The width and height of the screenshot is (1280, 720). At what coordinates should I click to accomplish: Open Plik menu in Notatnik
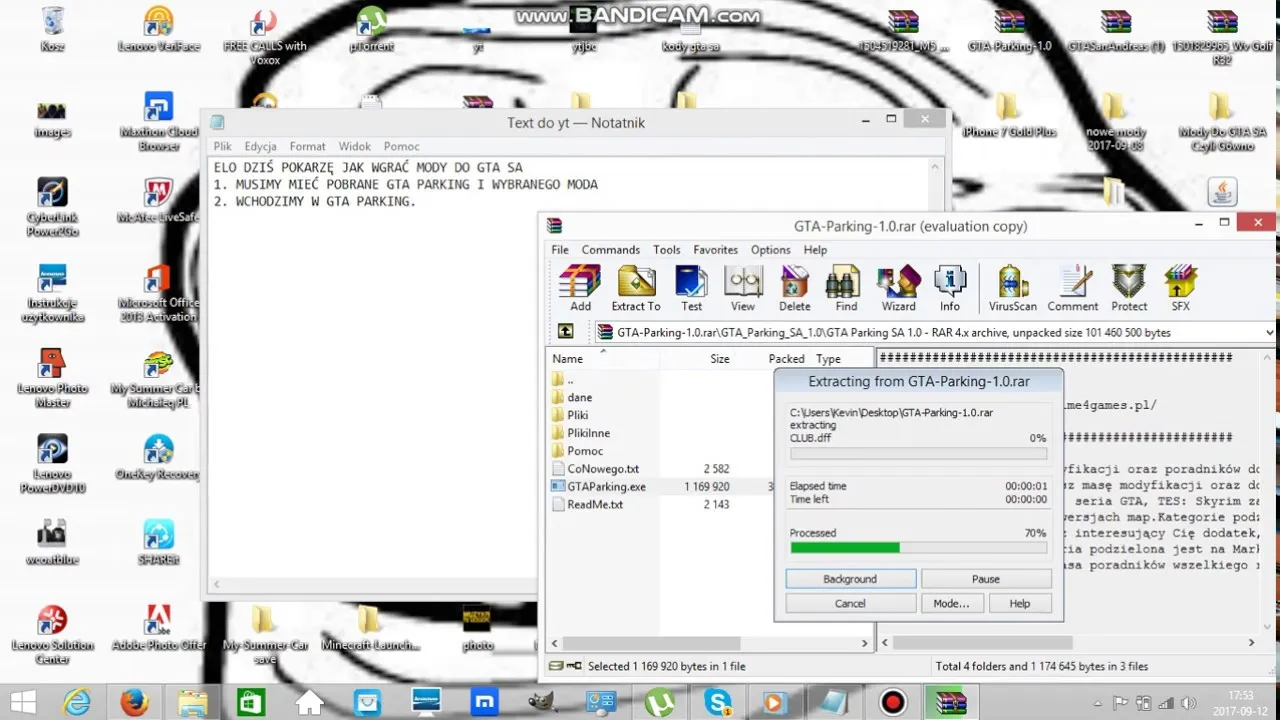tap(222, 146)
